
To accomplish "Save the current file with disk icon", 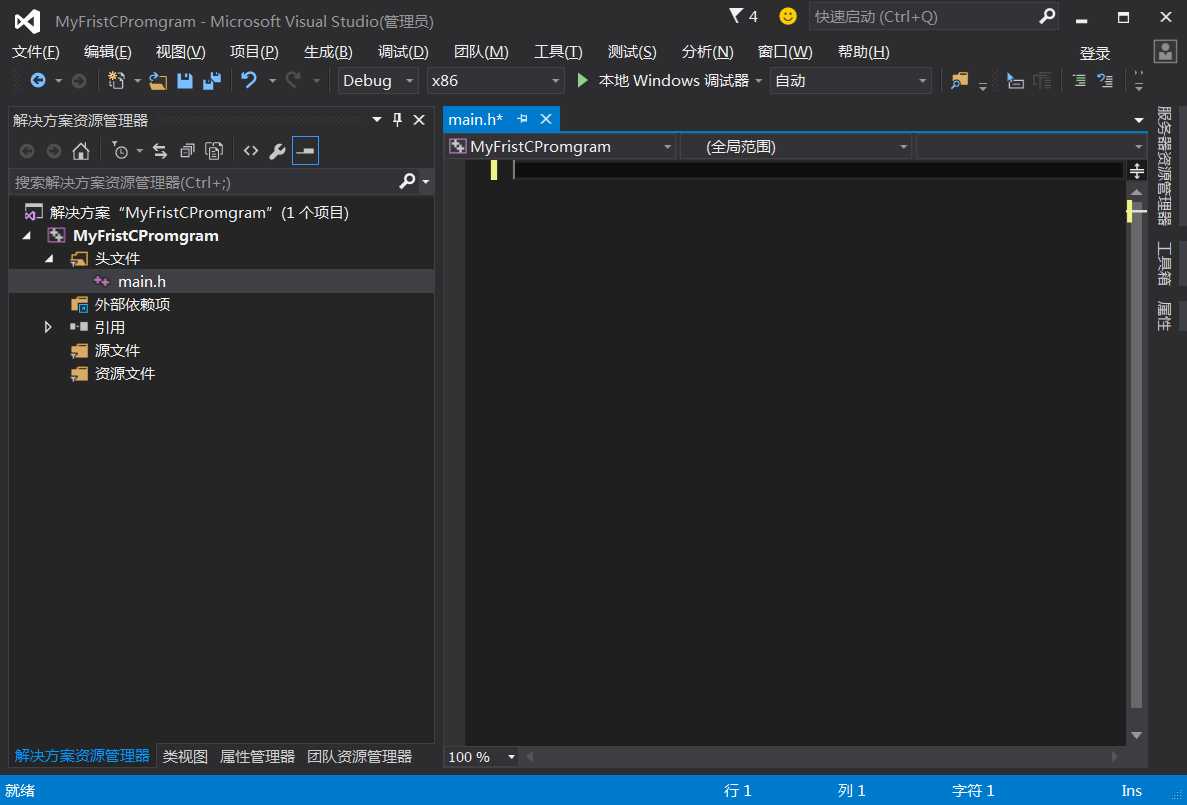I will [185, 80].
